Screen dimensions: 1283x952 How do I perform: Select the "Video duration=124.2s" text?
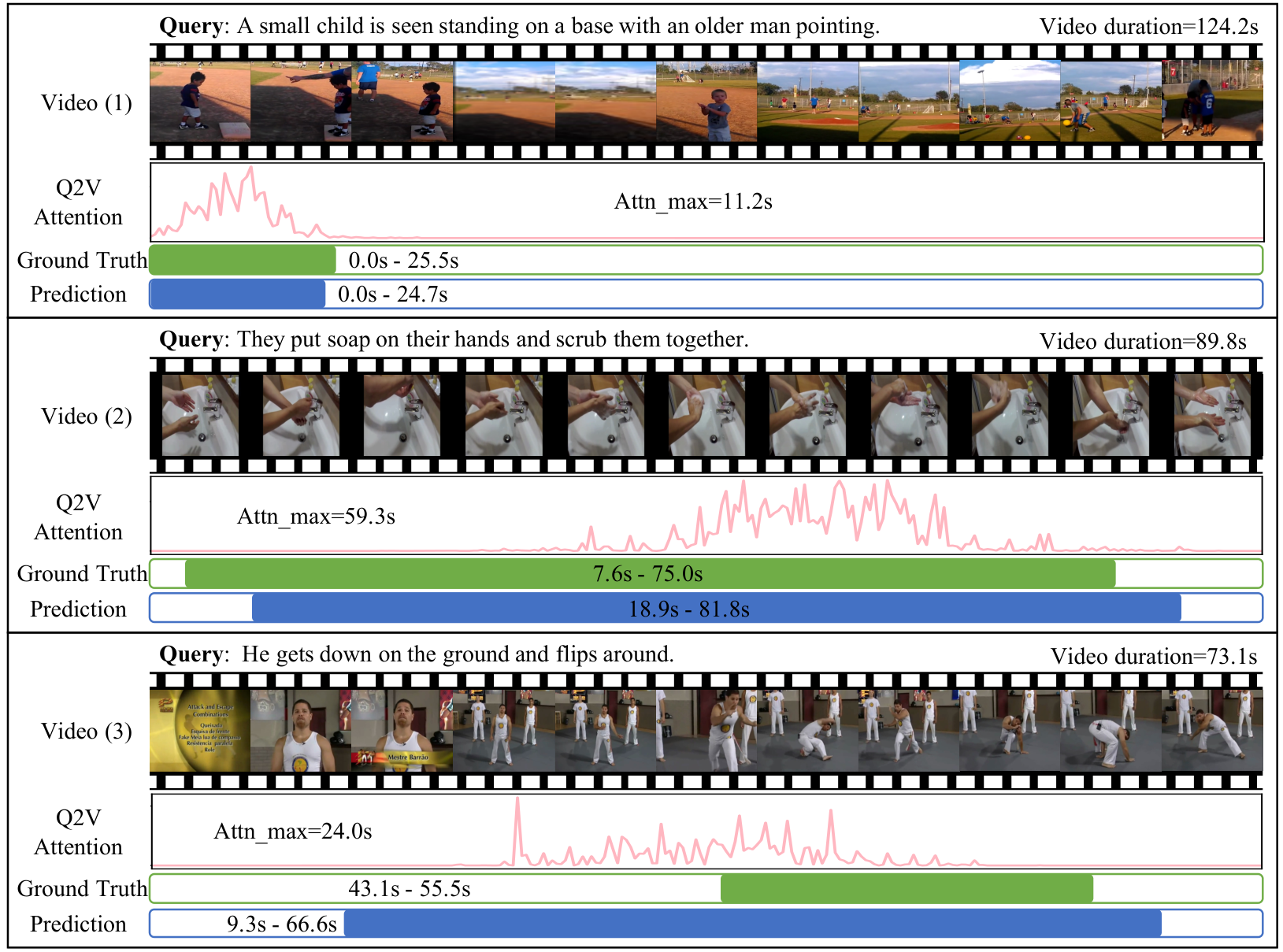click(x=1149, y=27)
